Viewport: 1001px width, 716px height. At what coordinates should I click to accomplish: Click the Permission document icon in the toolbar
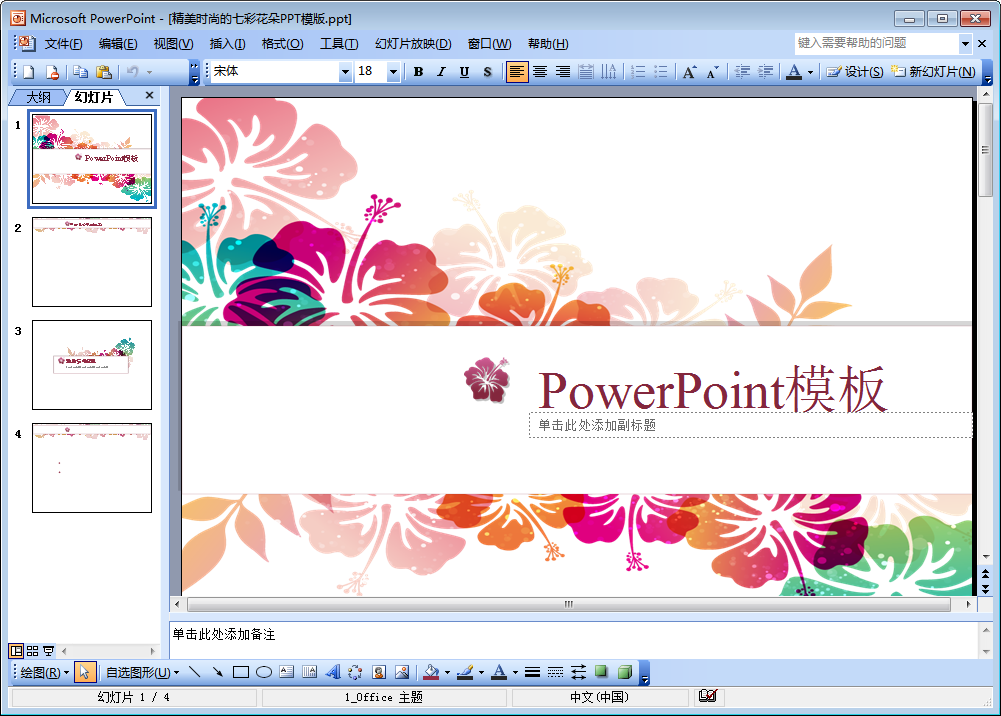tap(52, 71)
